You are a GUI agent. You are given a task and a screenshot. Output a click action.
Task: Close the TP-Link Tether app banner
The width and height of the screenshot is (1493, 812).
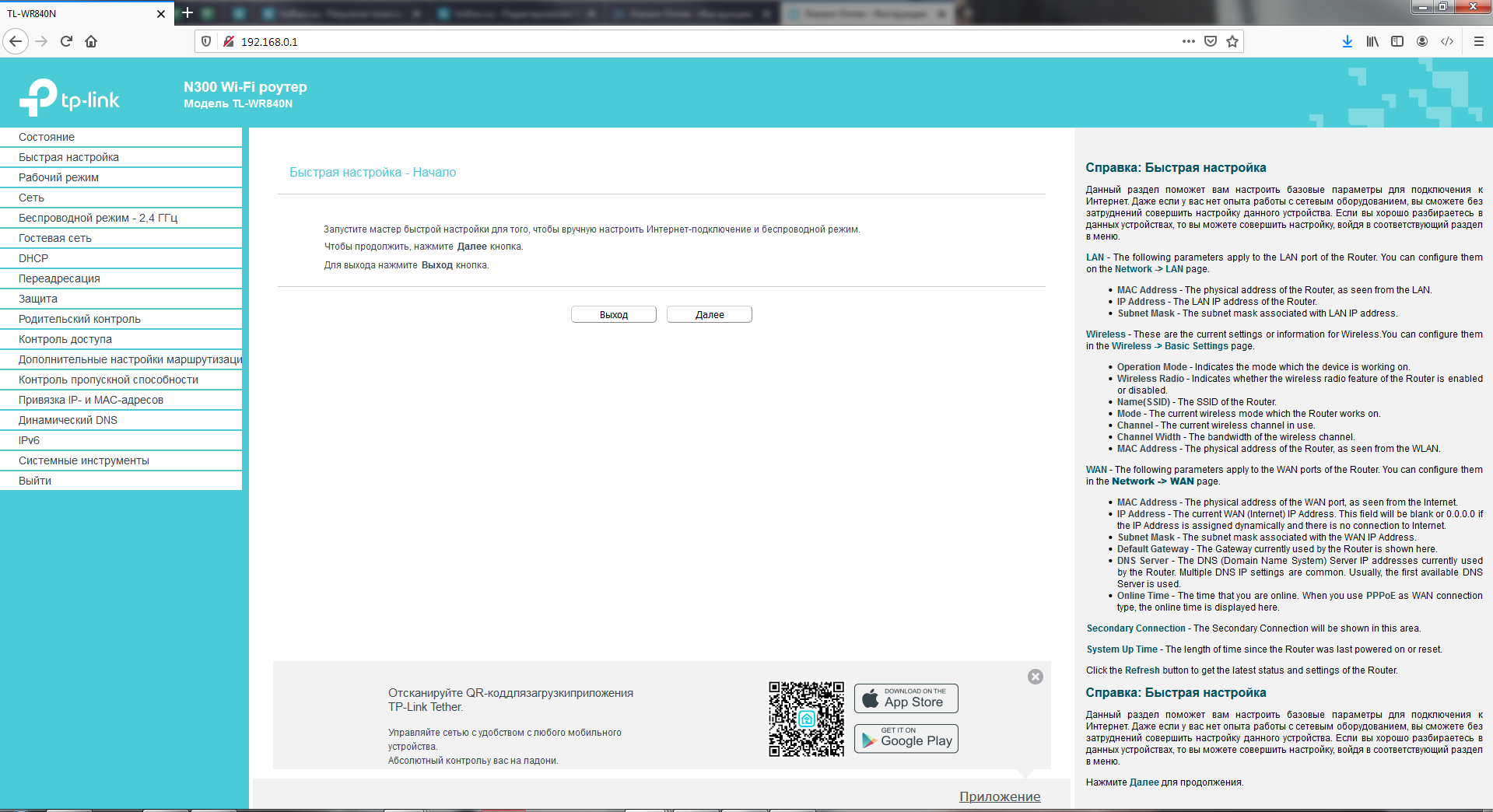(1036, 677)
